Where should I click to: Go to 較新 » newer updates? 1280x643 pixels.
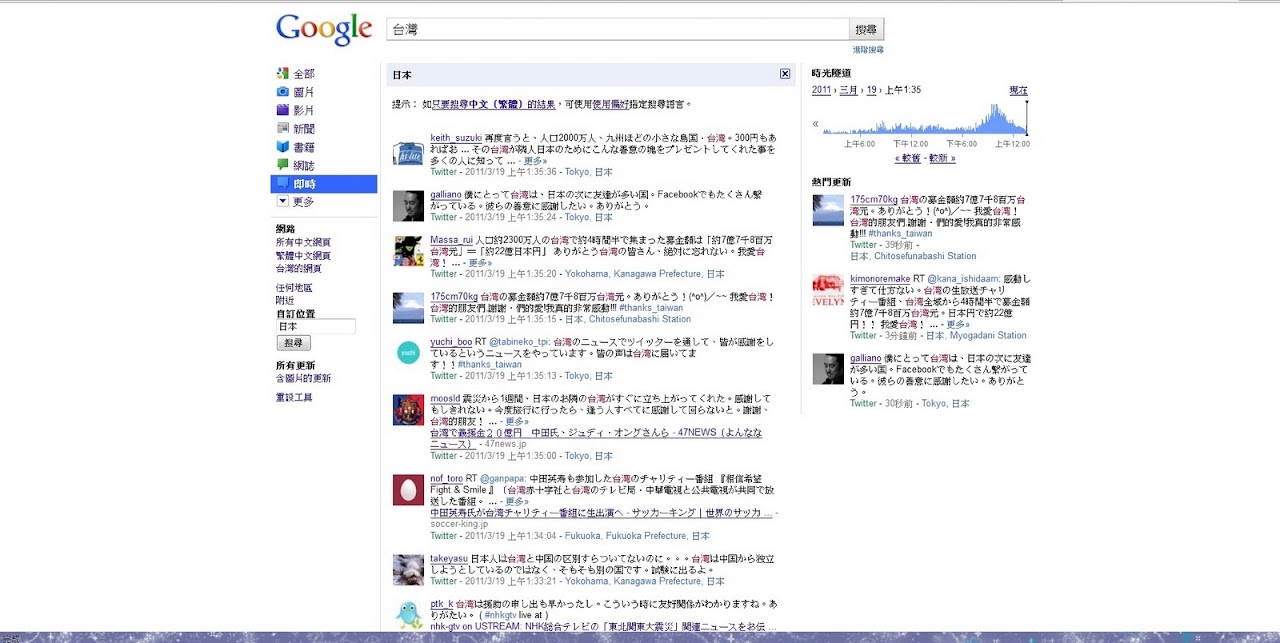coord(942,158)
